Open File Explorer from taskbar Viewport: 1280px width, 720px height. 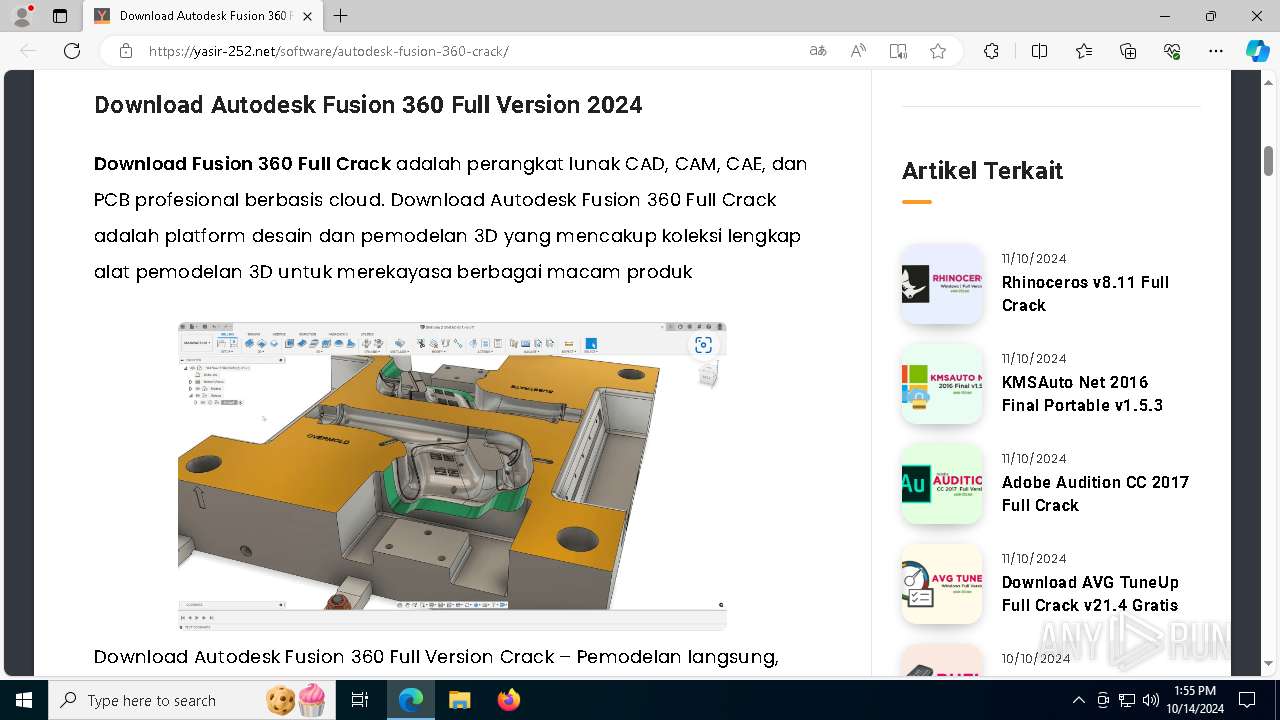coord(459,700)
